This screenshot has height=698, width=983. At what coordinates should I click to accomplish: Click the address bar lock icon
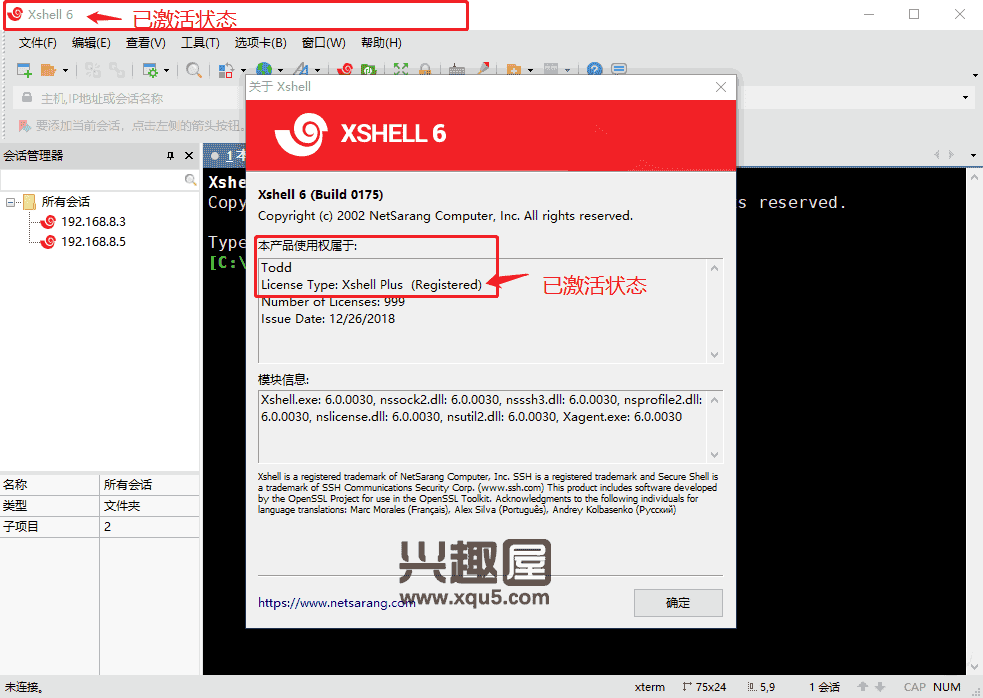(x=26, y=98)
